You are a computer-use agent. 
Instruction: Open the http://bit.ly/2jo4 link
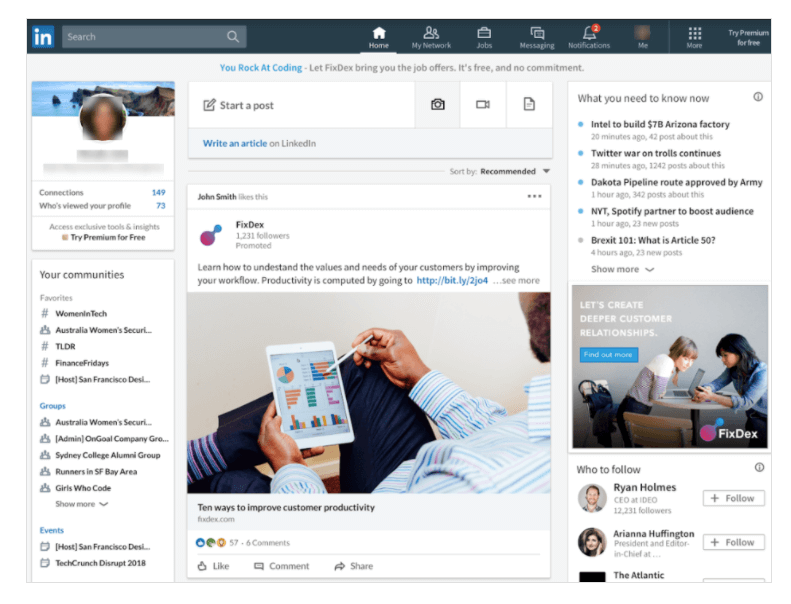point(452,281)
